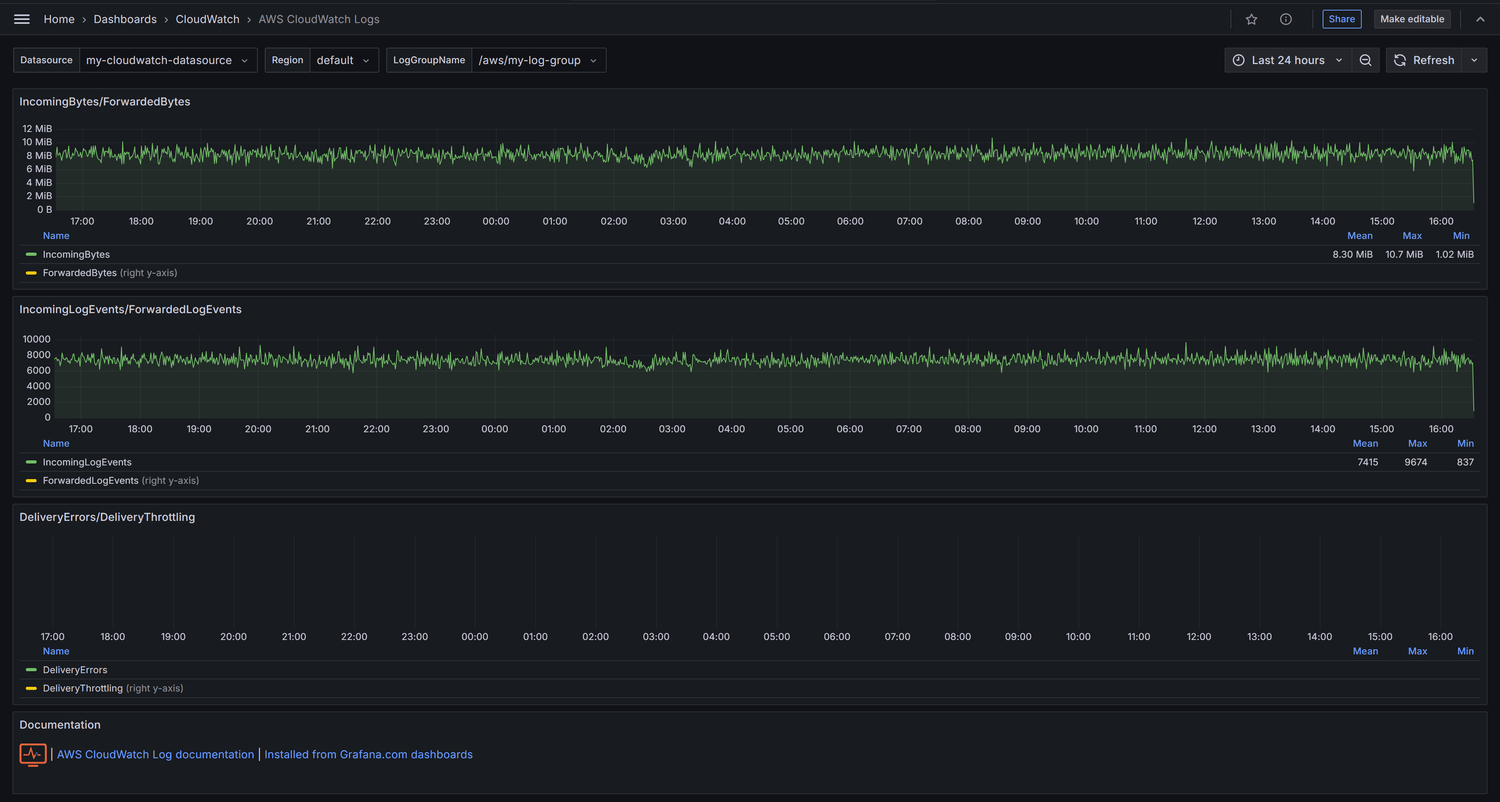Screen dimensions: 1500x802
Task: Click the orange monitor icon in Documentation
Action: point(33,754)
